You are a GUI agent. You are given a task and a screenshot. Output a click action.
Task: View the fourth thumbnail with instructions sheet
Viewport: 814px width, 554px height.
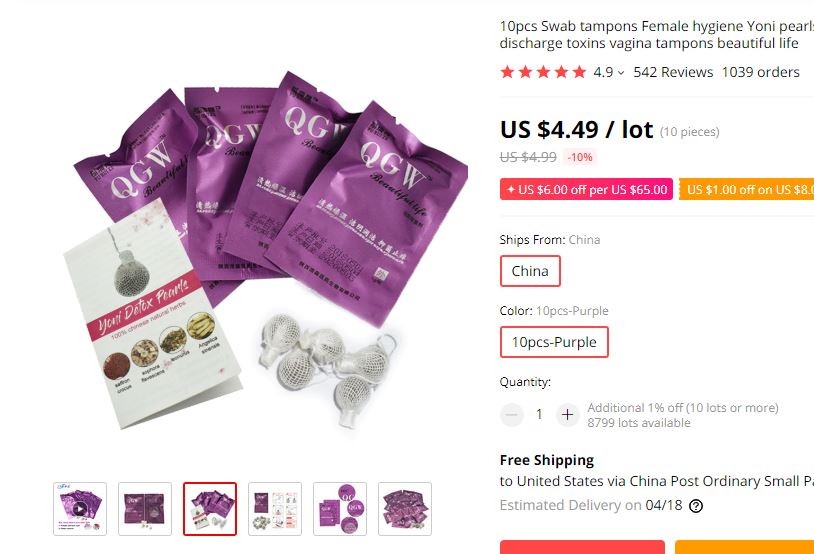pyautogui.click(x=275, y=509)
